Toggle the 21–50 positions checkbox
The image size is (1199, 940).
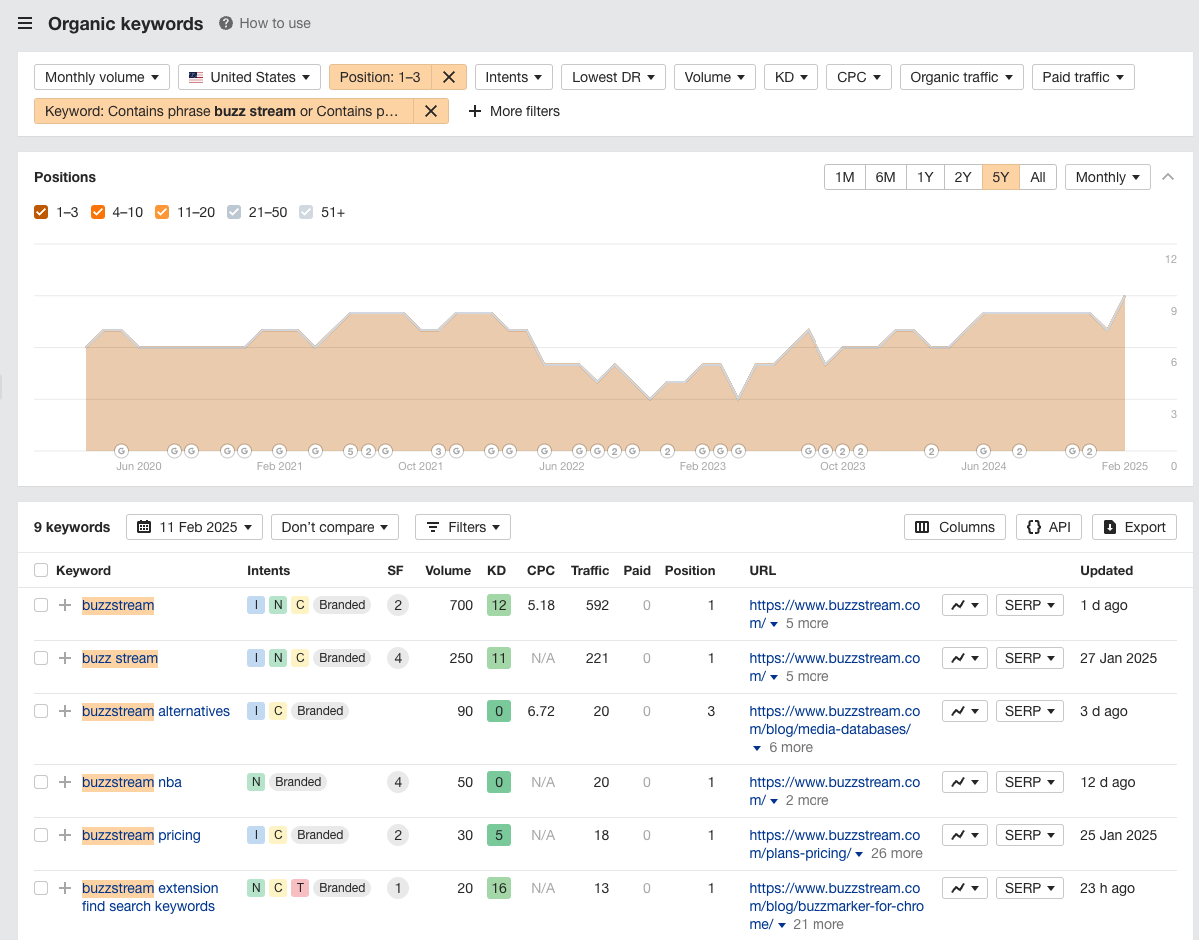234,212
